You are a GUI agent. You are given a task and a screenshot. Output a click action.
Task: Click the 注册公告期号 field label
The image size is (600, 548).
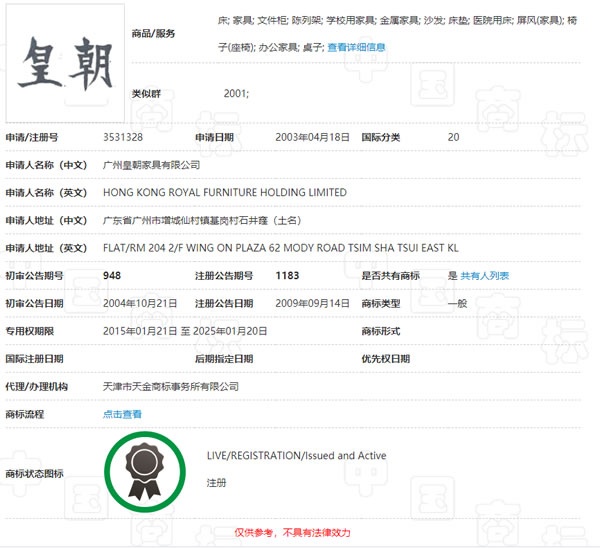[x=224, y=276]
